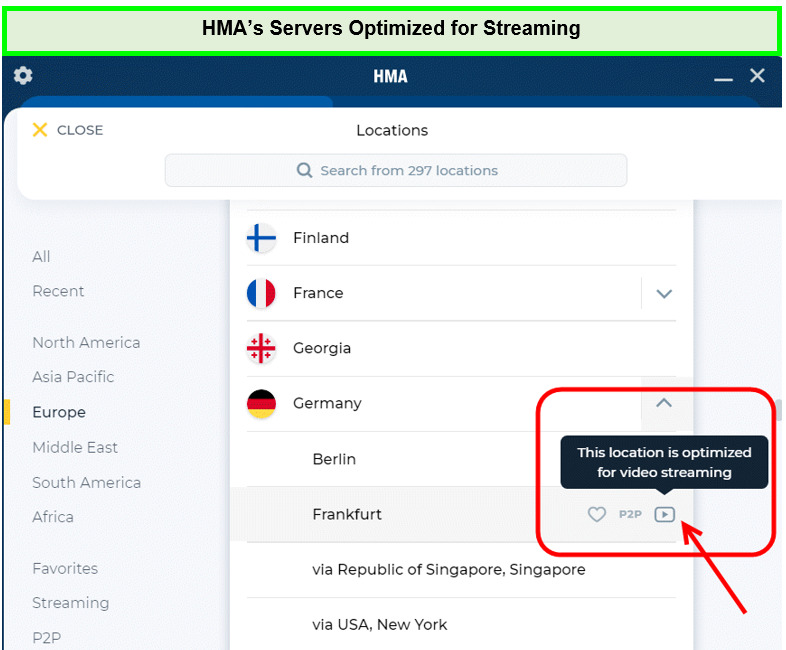Close the HMA window
Viewport: 786px width, 650px height.
click(757, 76)
